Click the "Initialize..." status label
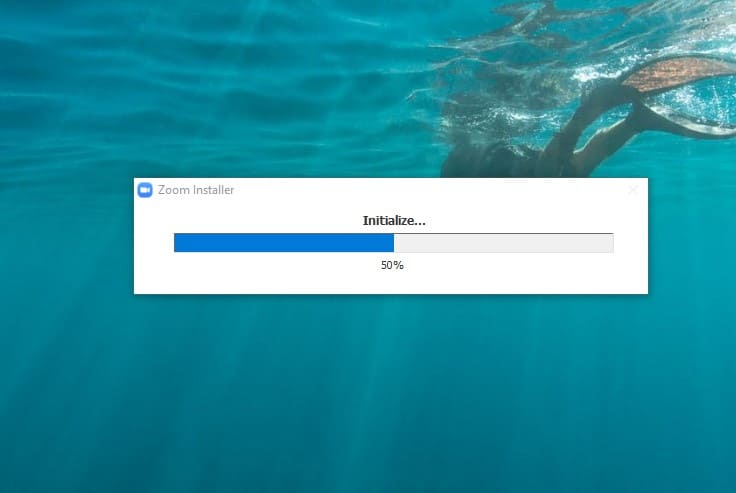The height and width of the screenshot is (493, 736). (x=392, y=220)
